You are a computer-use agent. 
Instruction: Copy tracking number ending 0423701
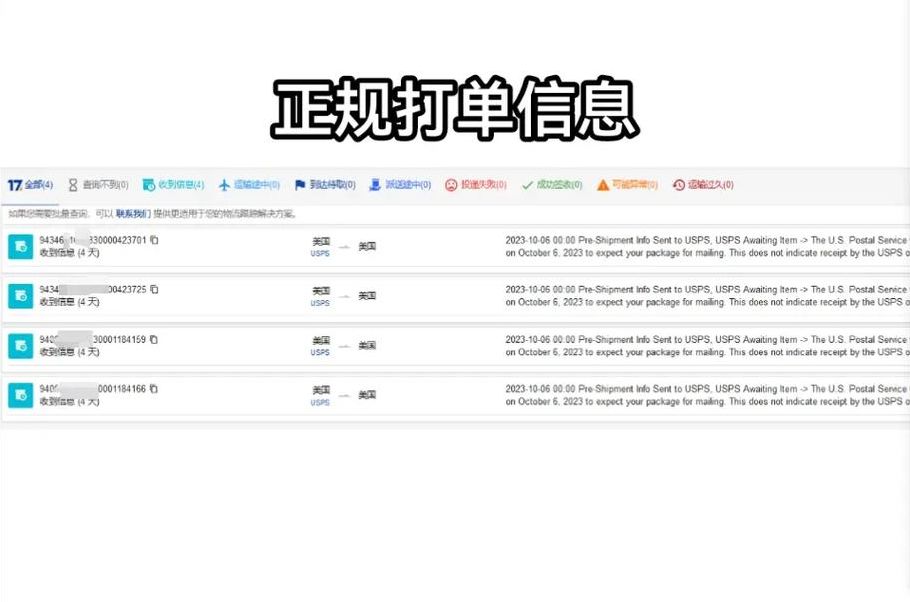tap(154, 240)
